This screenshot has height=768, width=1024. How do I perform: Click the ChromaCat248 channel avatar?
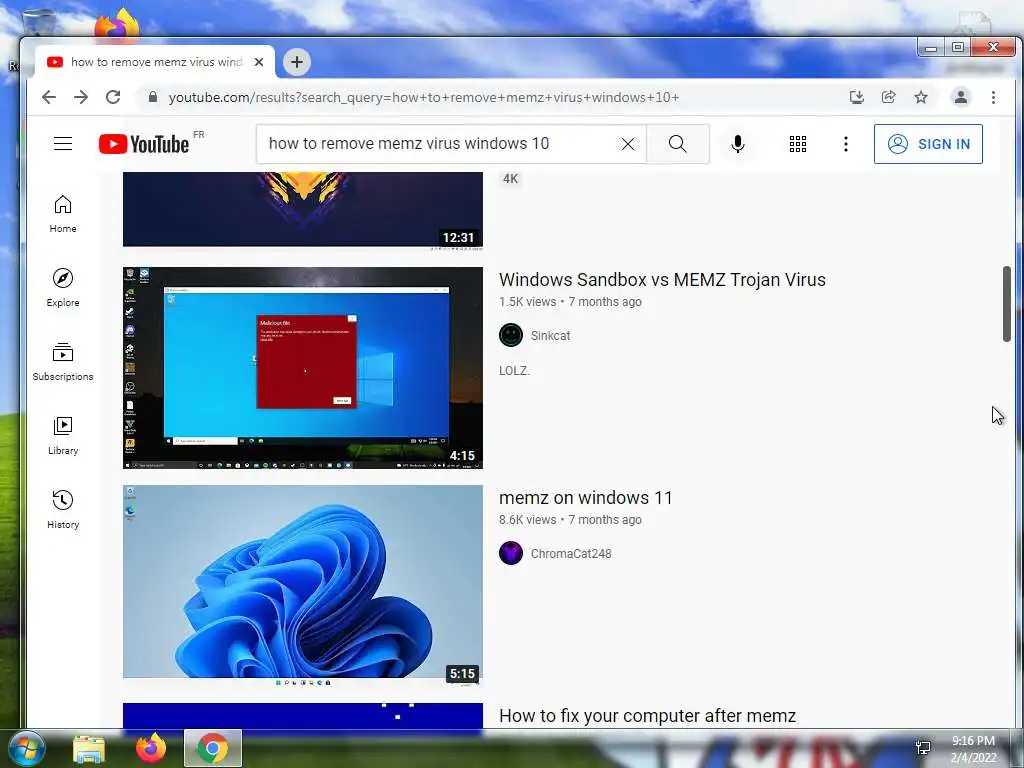coord(511,554)
